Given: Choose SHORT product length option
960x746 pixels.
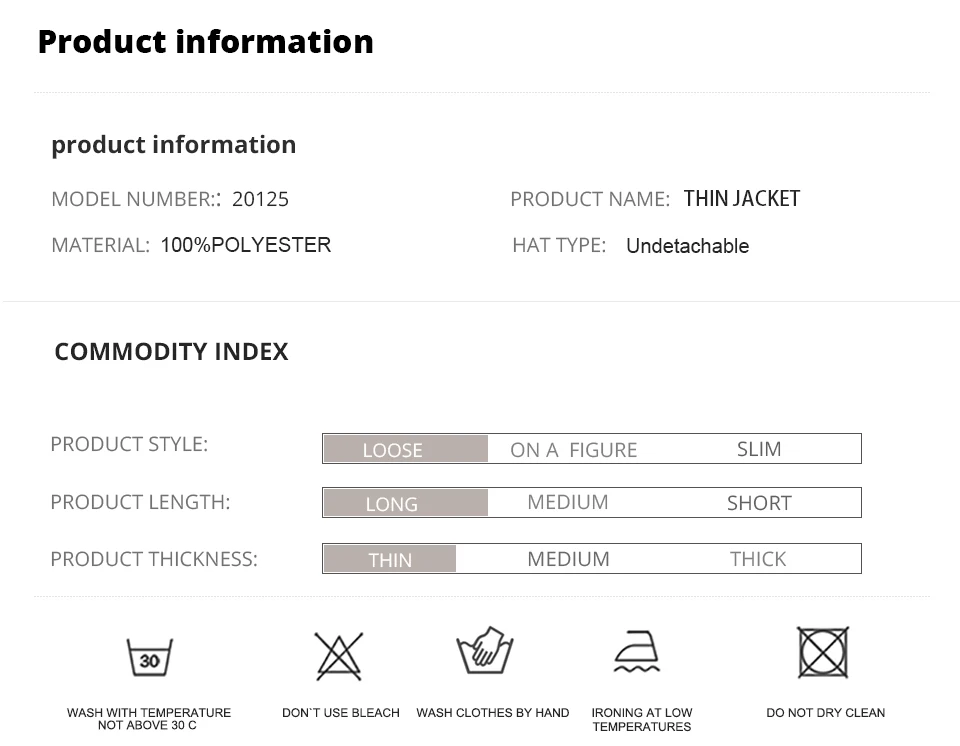Looking at the screenshot, I should pyautogui.click(x=759, y=503).
